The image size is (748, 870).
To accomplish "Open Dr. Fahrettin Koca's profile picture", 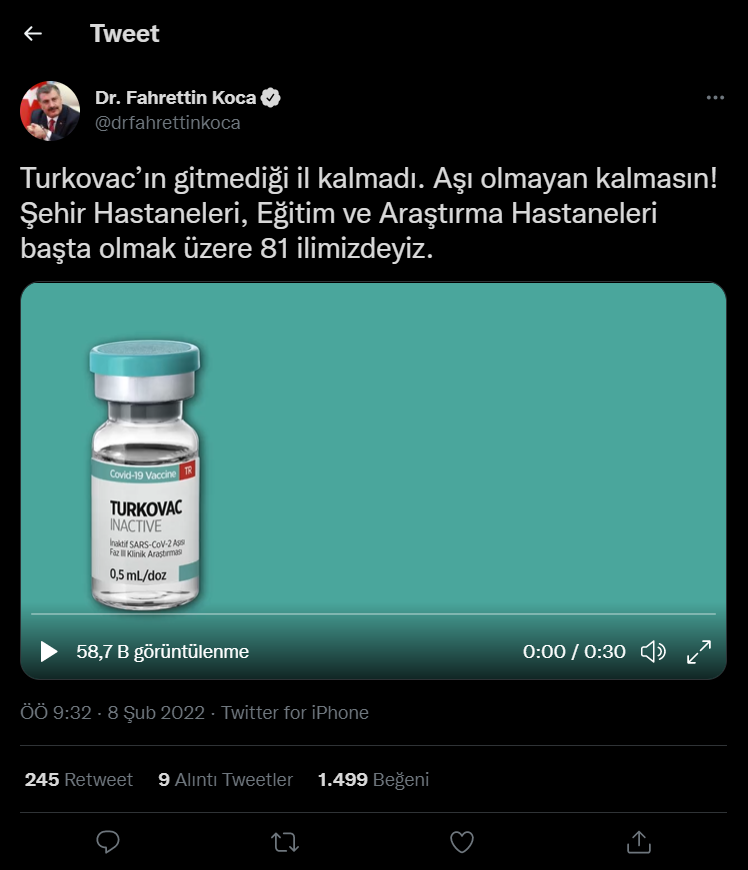I will (x=50, y=110).
